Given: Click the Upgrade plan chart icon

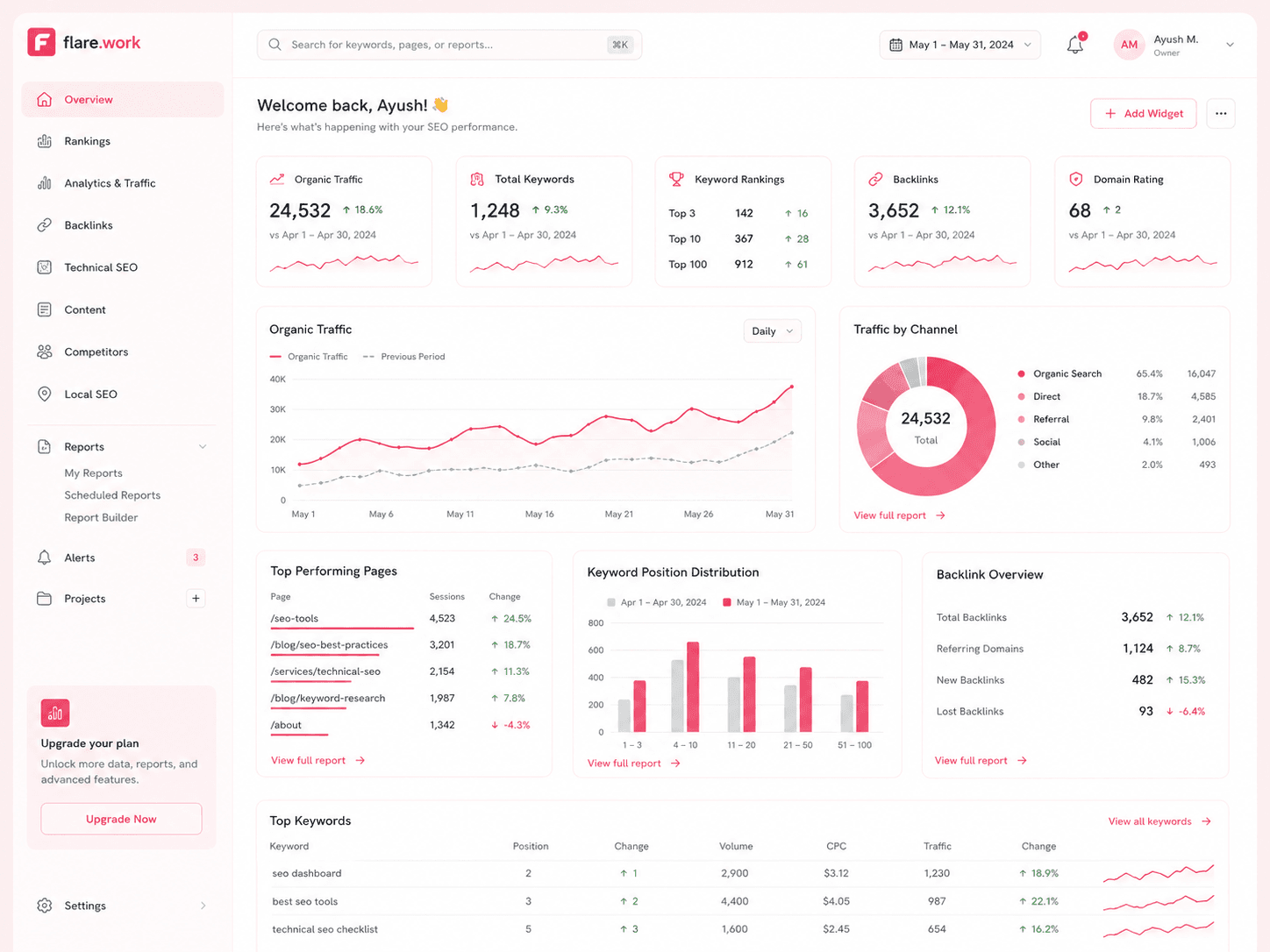Looking at the screenshot, I should (55, 713).
